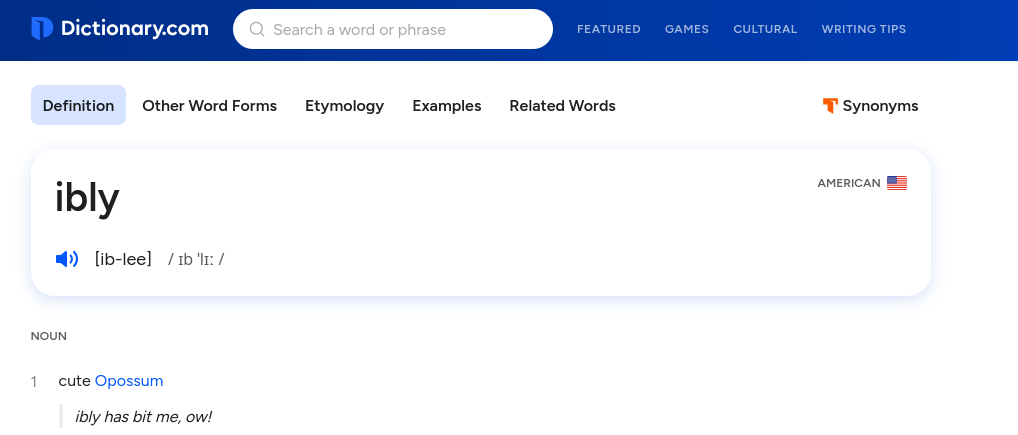Open the FEATURED navigation menu
This screenshot has height=435, width=1018.
(x=608, y=29)
